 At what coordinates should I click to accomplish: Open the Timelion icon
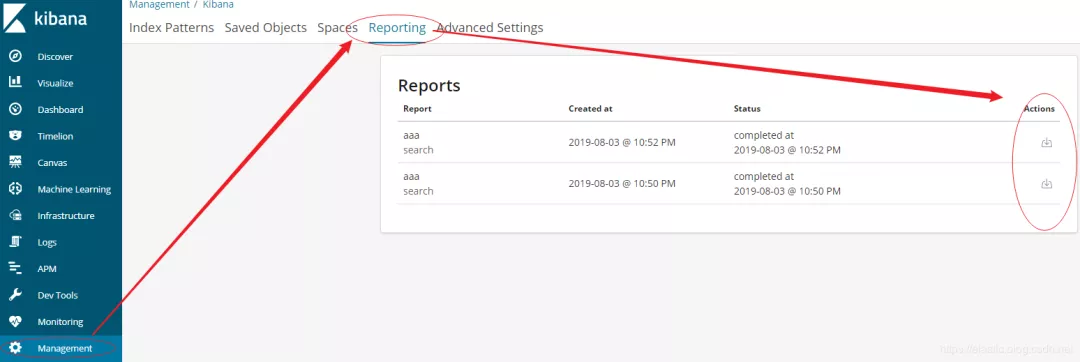point(14,136)
